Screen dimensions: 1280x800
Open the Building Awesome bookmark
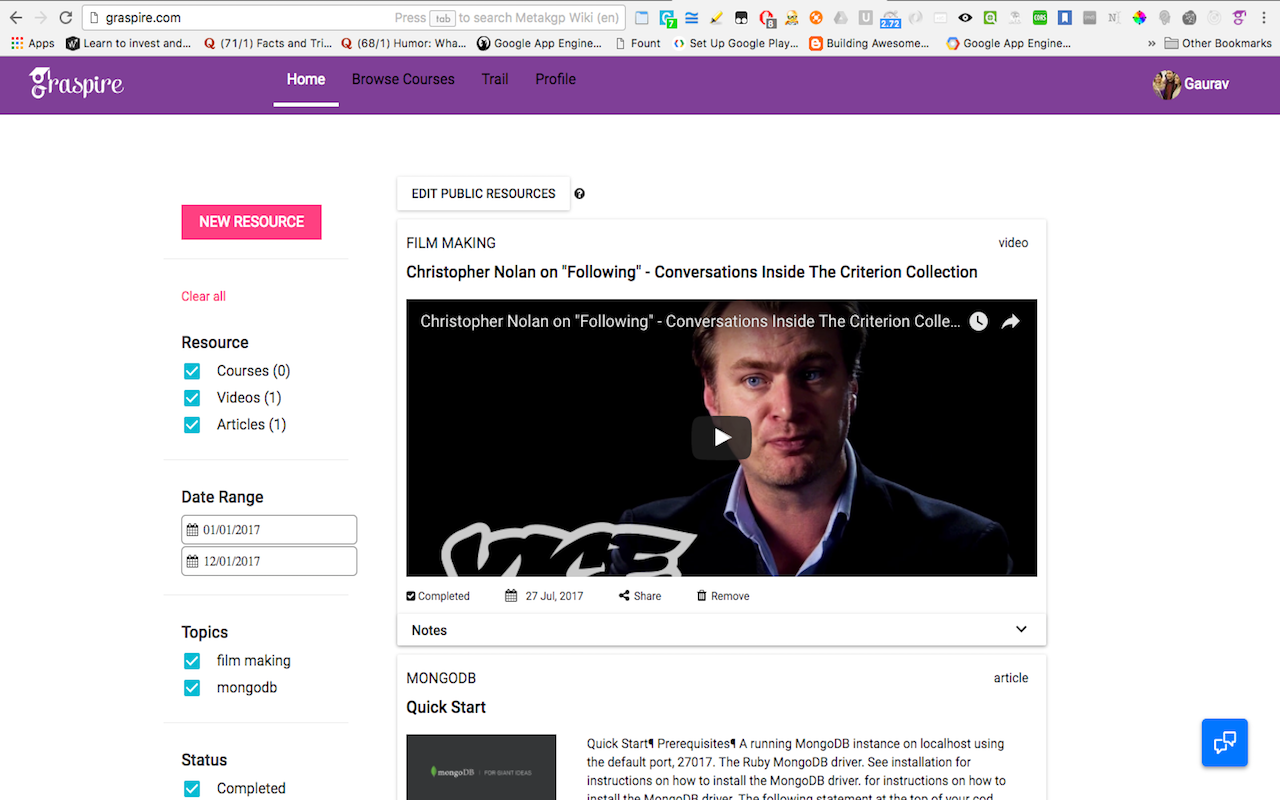tap(869, 43)
